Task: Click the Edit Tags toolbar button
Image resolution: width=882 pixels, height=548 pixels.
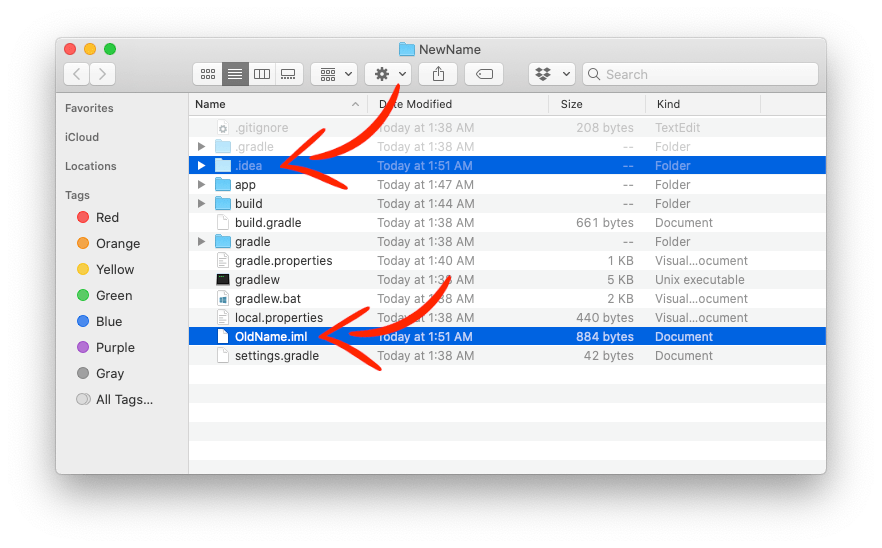Action: (484, 74)
